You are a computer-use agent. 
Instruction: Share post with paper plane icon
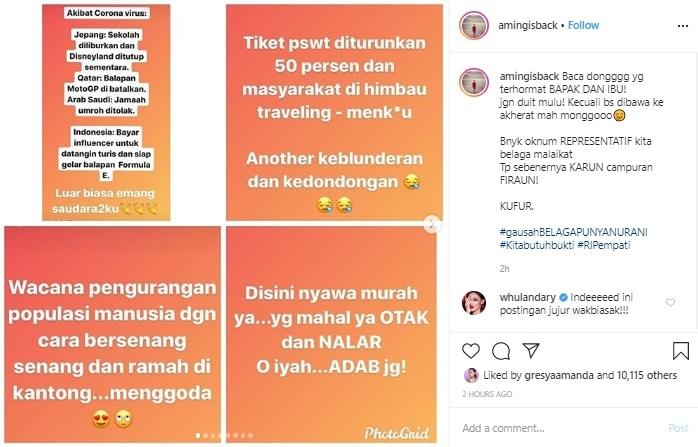tap(531, 350)
